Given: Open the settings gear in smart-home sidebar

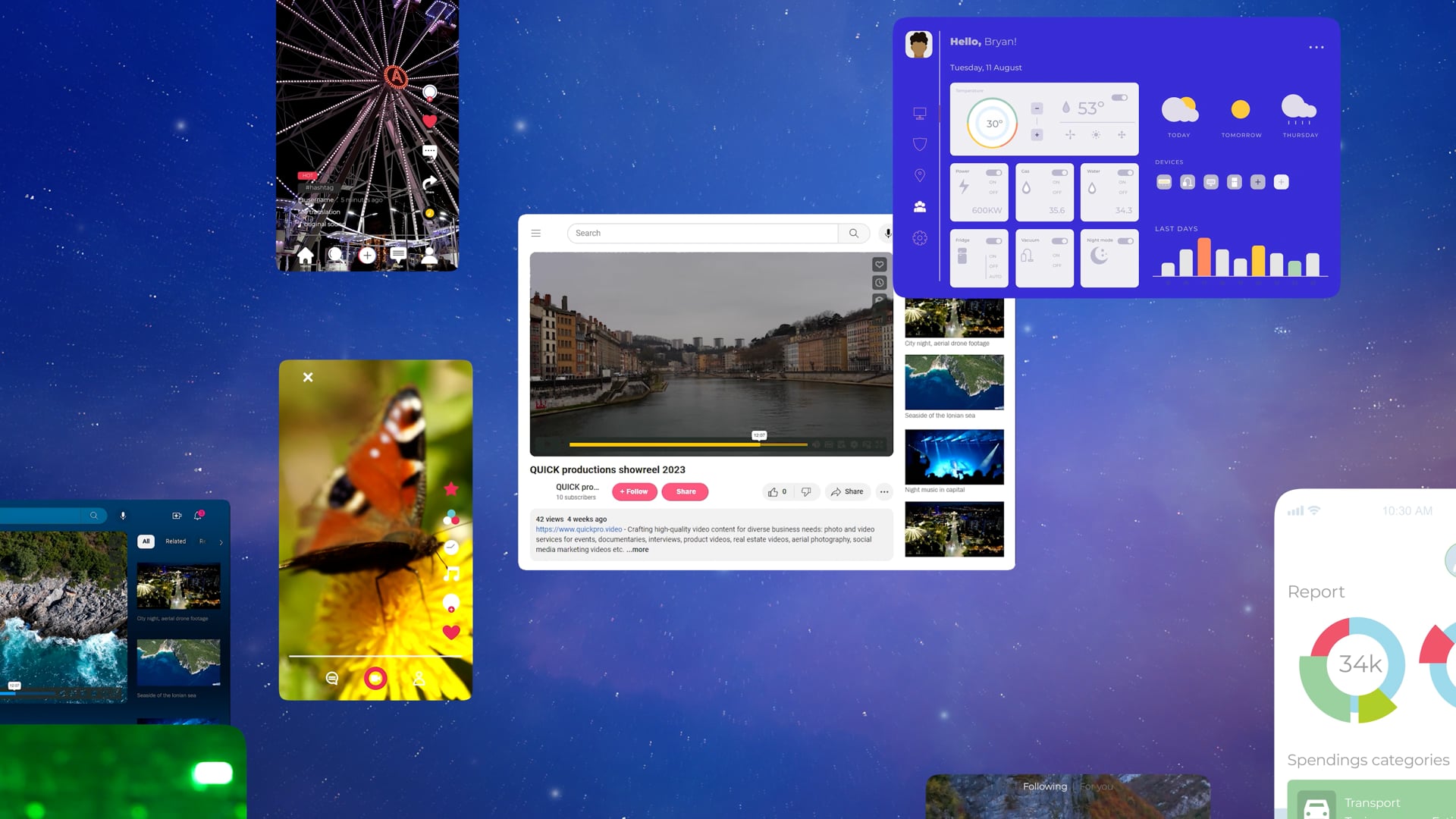Looking at the screenshot, I should tap(919, 238).
